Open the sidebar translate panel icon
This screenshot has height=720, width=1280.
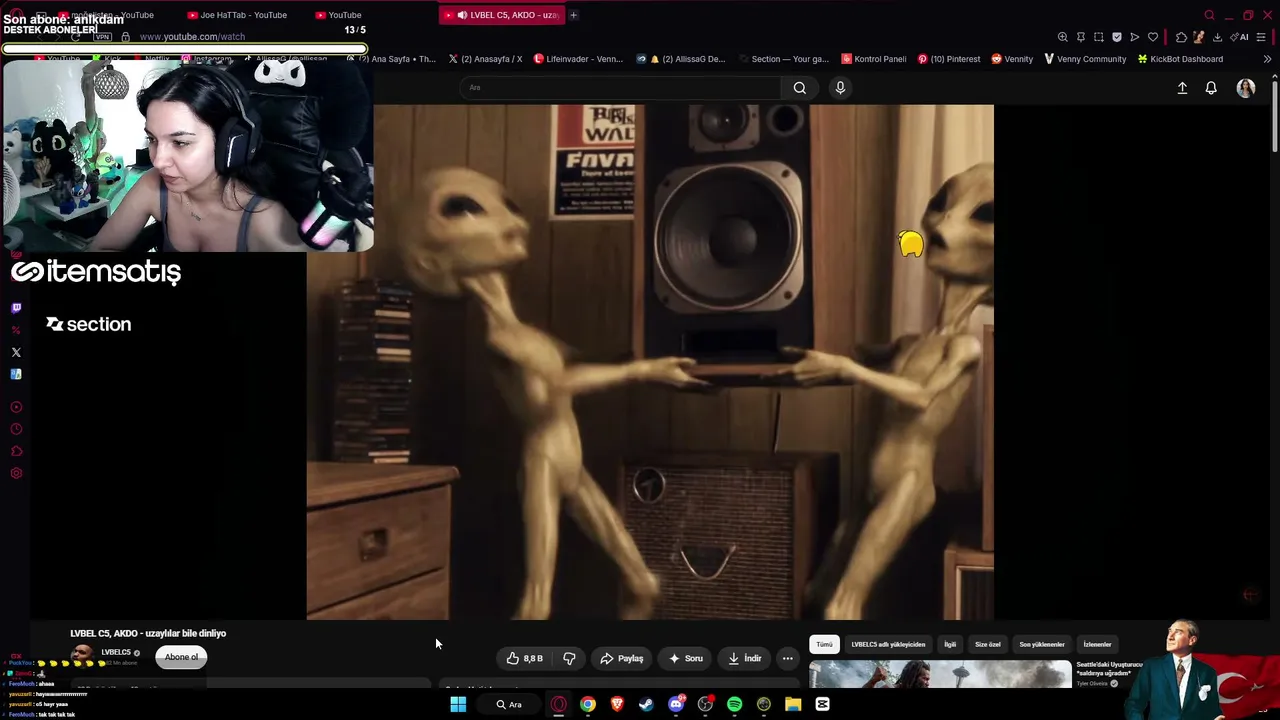16,374
